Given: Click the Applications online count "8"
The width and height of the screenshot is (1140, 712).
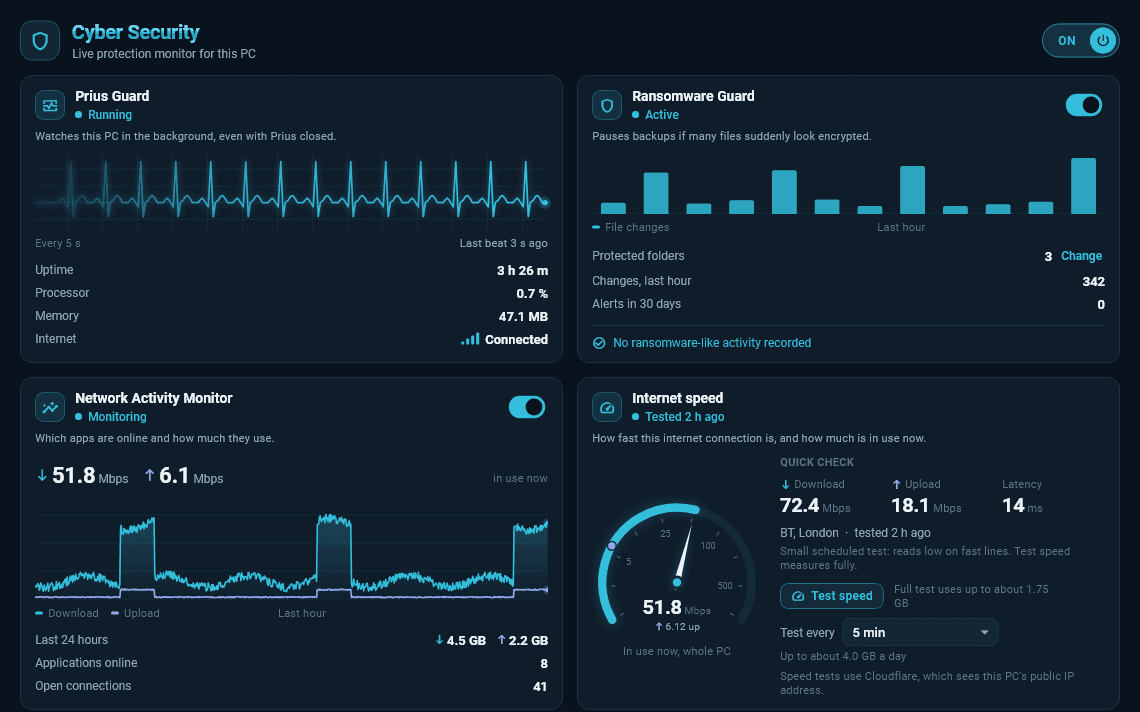Looking at the screenshot, I should (x=544, y=664).
